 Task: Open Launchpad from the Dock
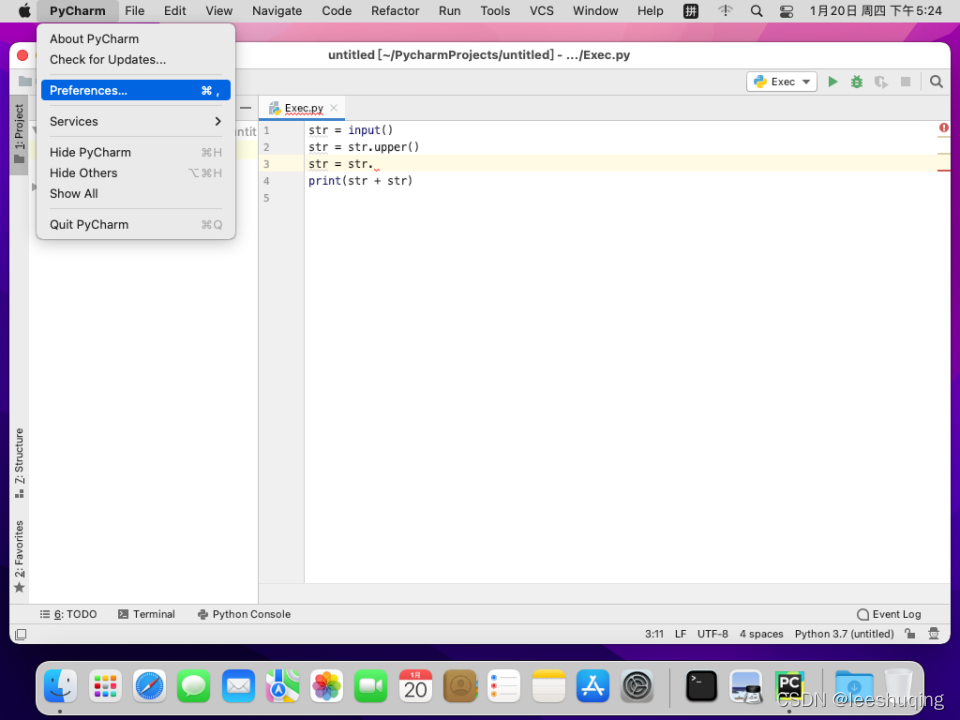pyautogui.click(x=105, y=686)
